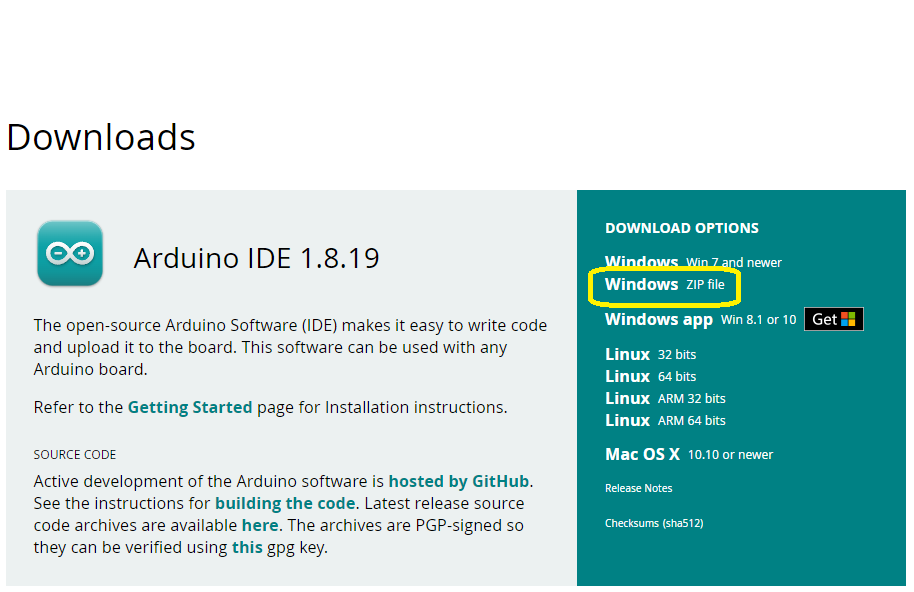Click the Arduino infinity logo icon
The height and width of the screenshot is (592, 914).
coord(70,253)
